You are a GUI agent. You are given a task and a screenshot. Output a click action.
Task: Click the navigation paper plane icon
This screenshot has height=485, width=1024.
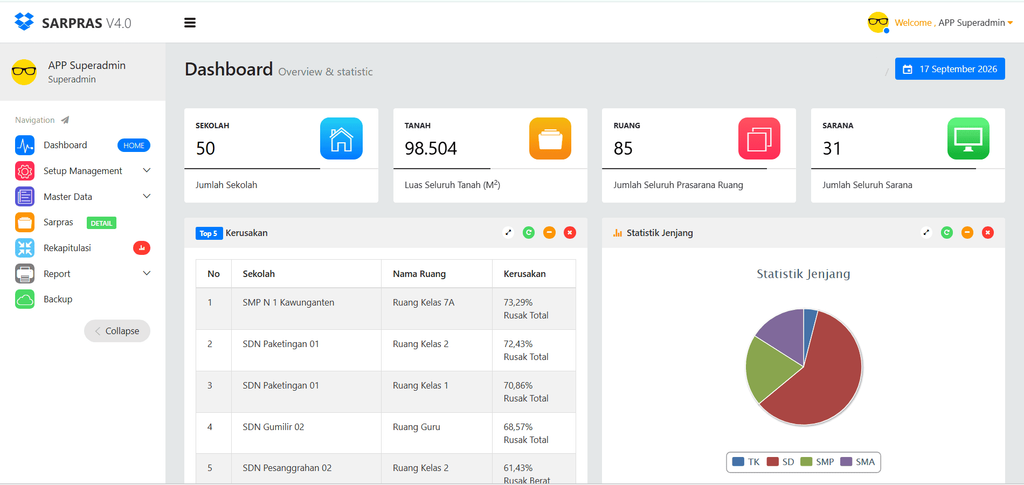[65, 120]
